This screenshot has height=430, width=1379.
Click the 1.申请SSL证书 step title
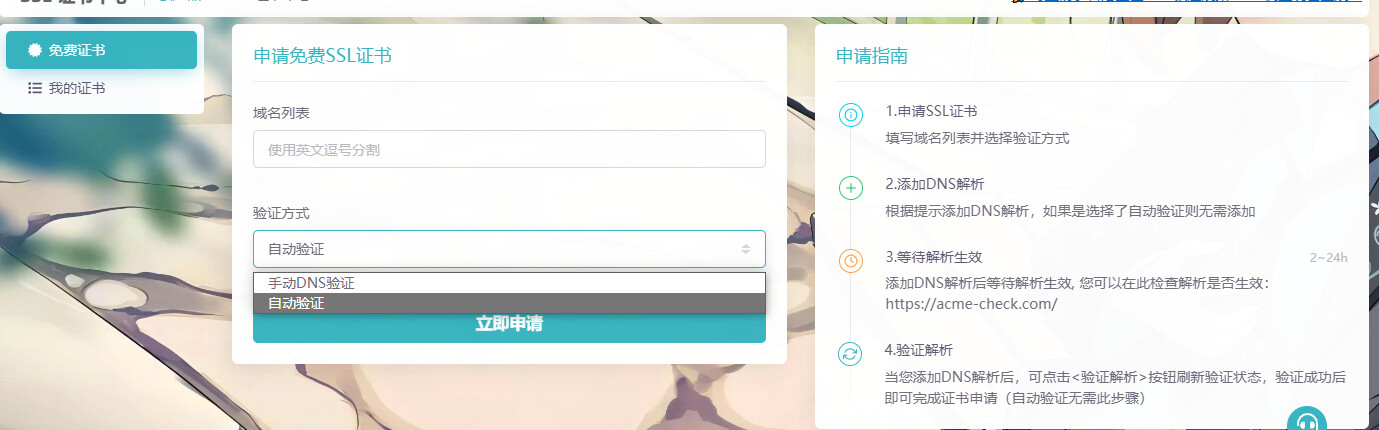tap(931, 111)
